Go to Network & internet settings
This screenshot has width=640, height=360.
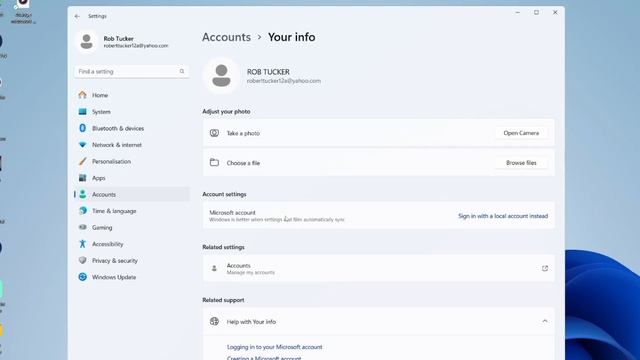[132, 145]
